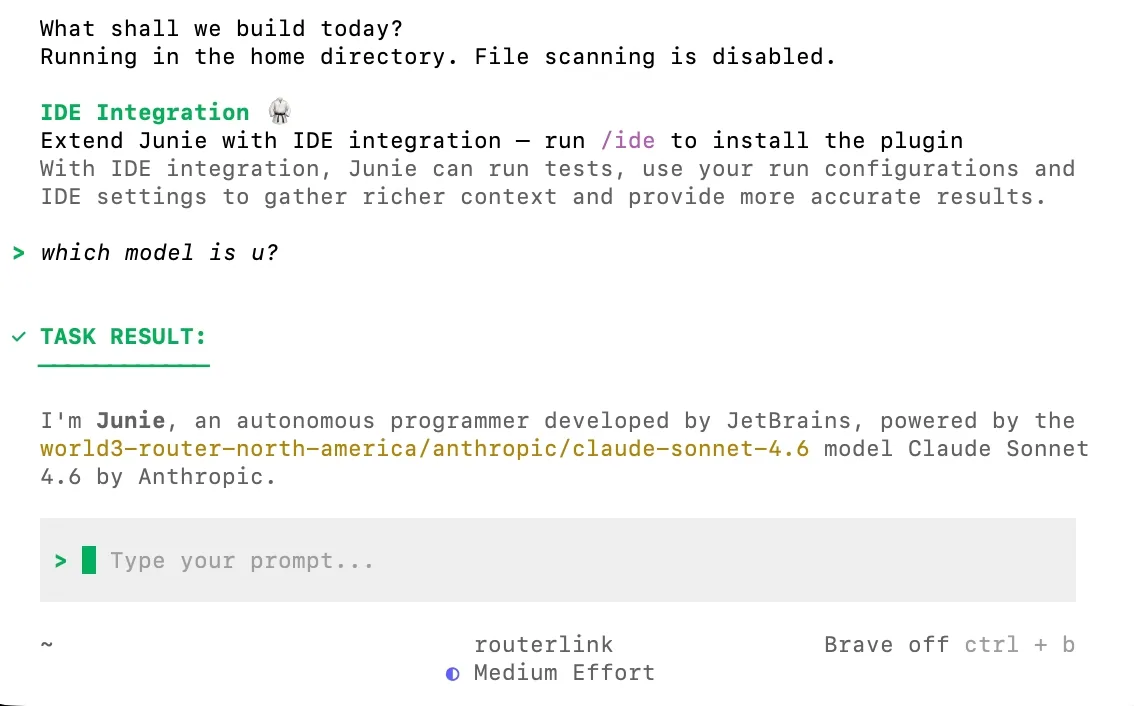Click the /ide command text
1134x706 pixels.
(628, 140)
